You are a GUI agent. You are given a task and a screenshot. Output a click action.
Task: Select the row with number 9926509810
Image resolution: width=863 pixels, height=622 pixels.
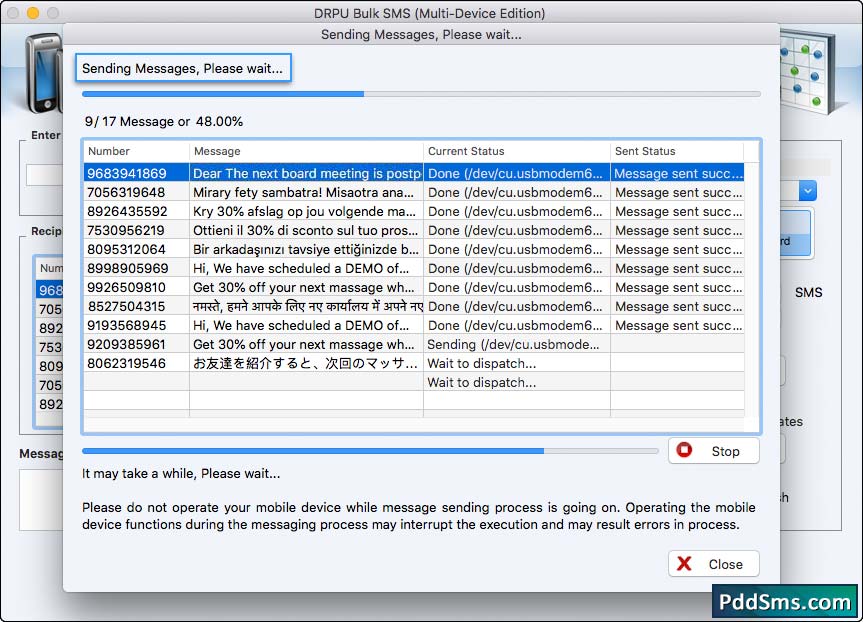414,287
